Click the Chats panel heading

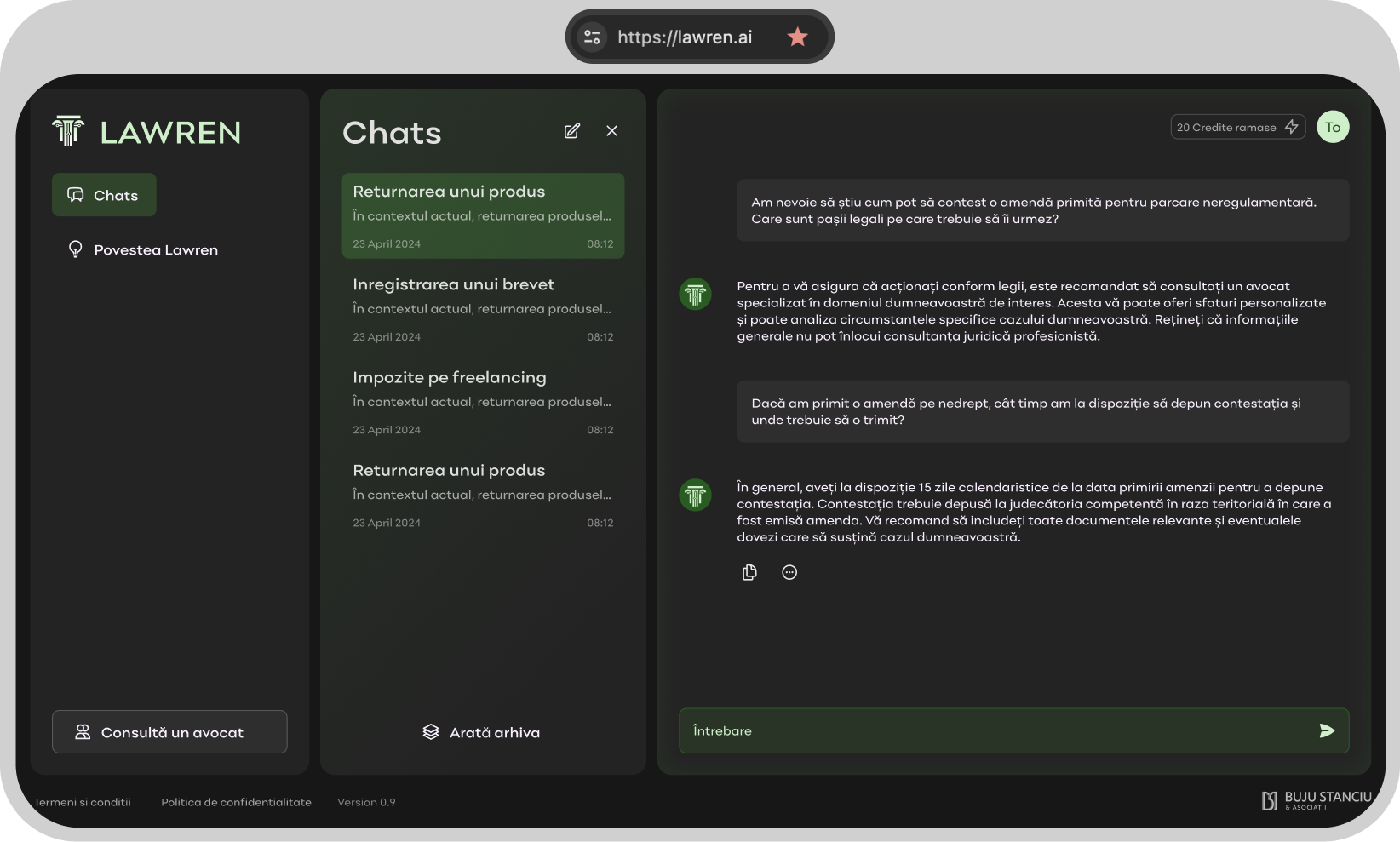392,133
